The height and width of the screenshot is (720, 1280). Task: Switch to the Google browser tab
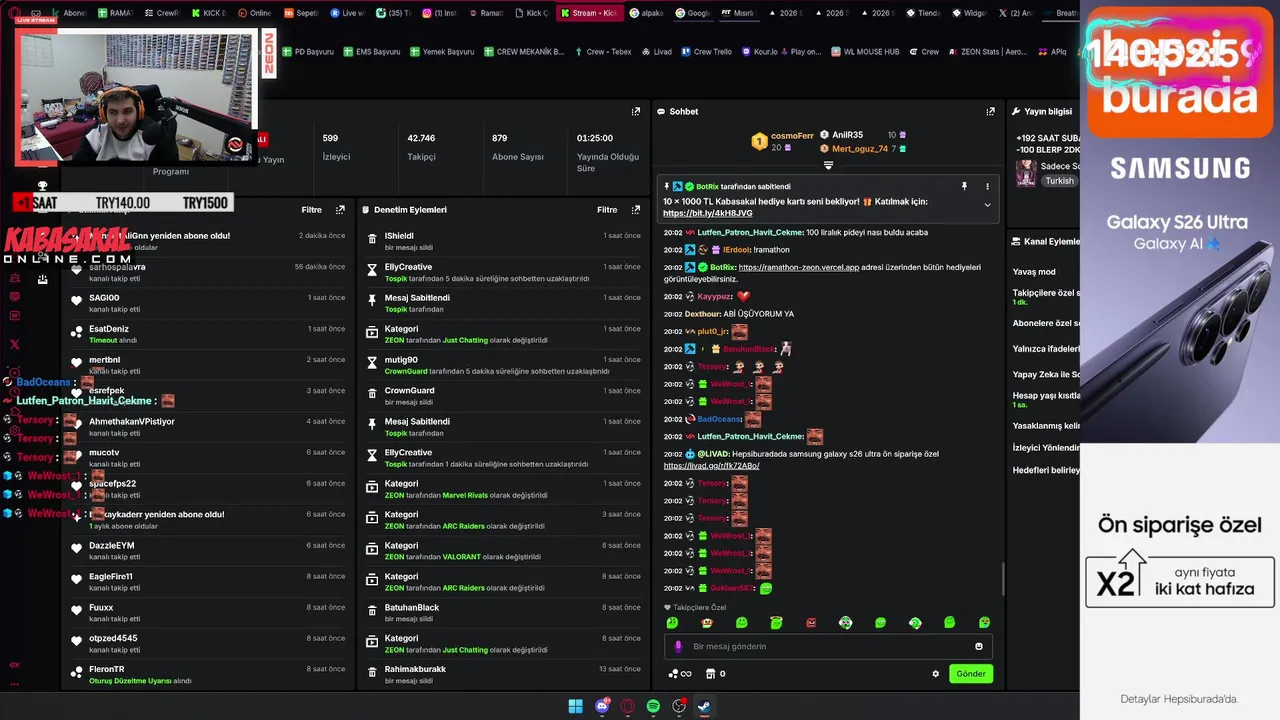(692, 13)
